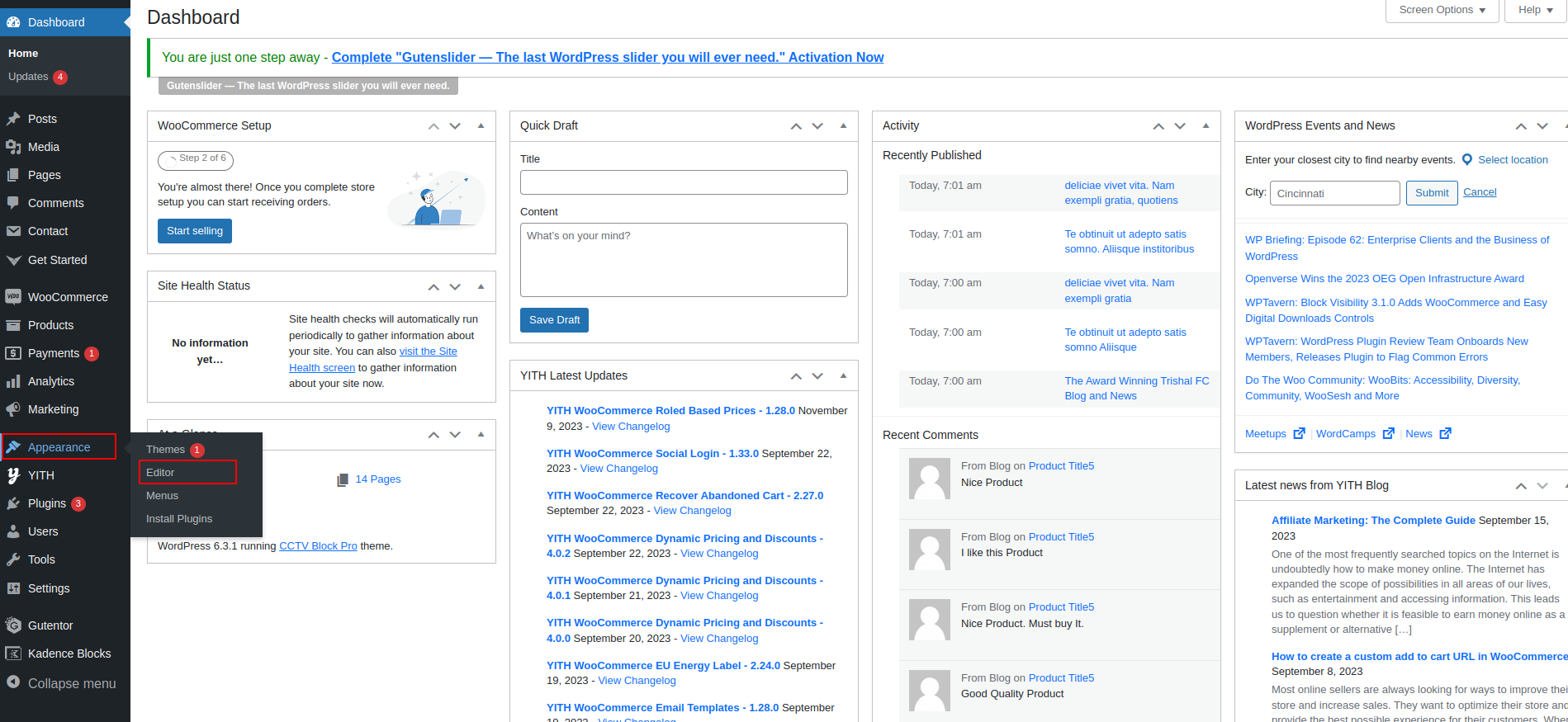
Task: Click the Marketing megaphone icon
Action: click(x=13, y=409)
